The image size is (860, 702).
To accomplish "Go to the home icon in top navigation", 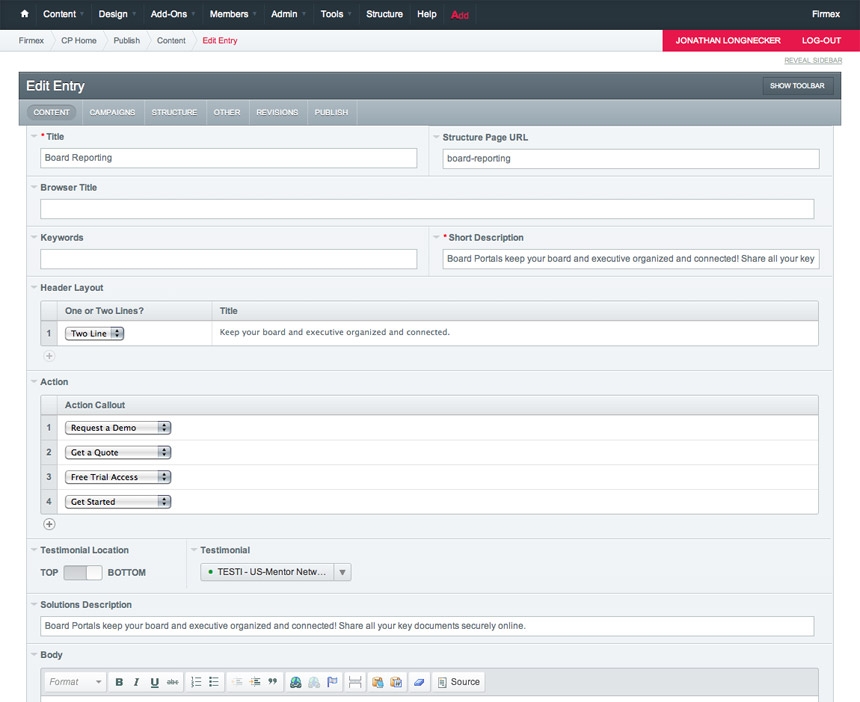I will (x=24, y=14).
